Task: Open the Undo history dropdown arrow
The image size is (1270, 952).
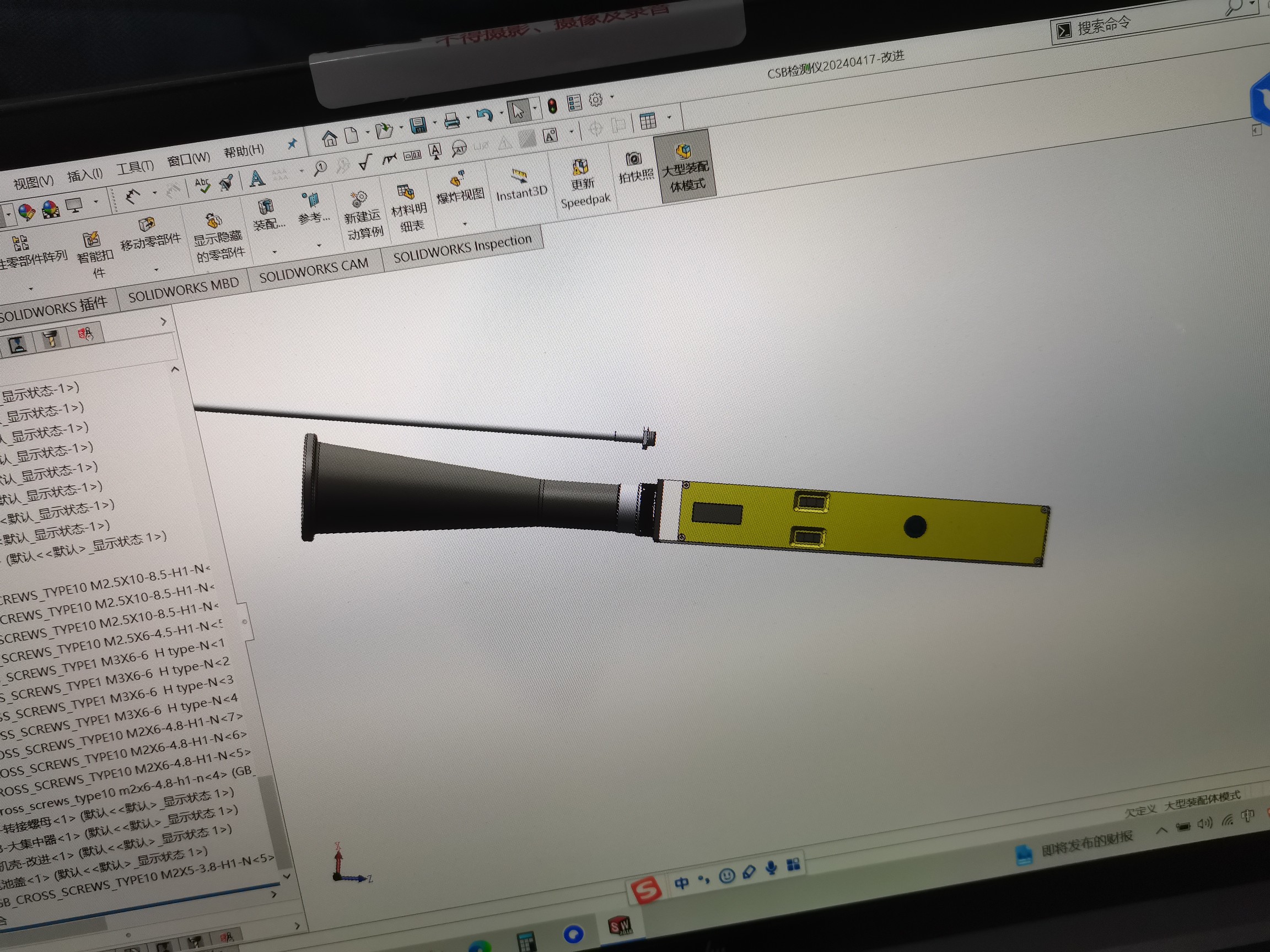Action: coord(501,113)
